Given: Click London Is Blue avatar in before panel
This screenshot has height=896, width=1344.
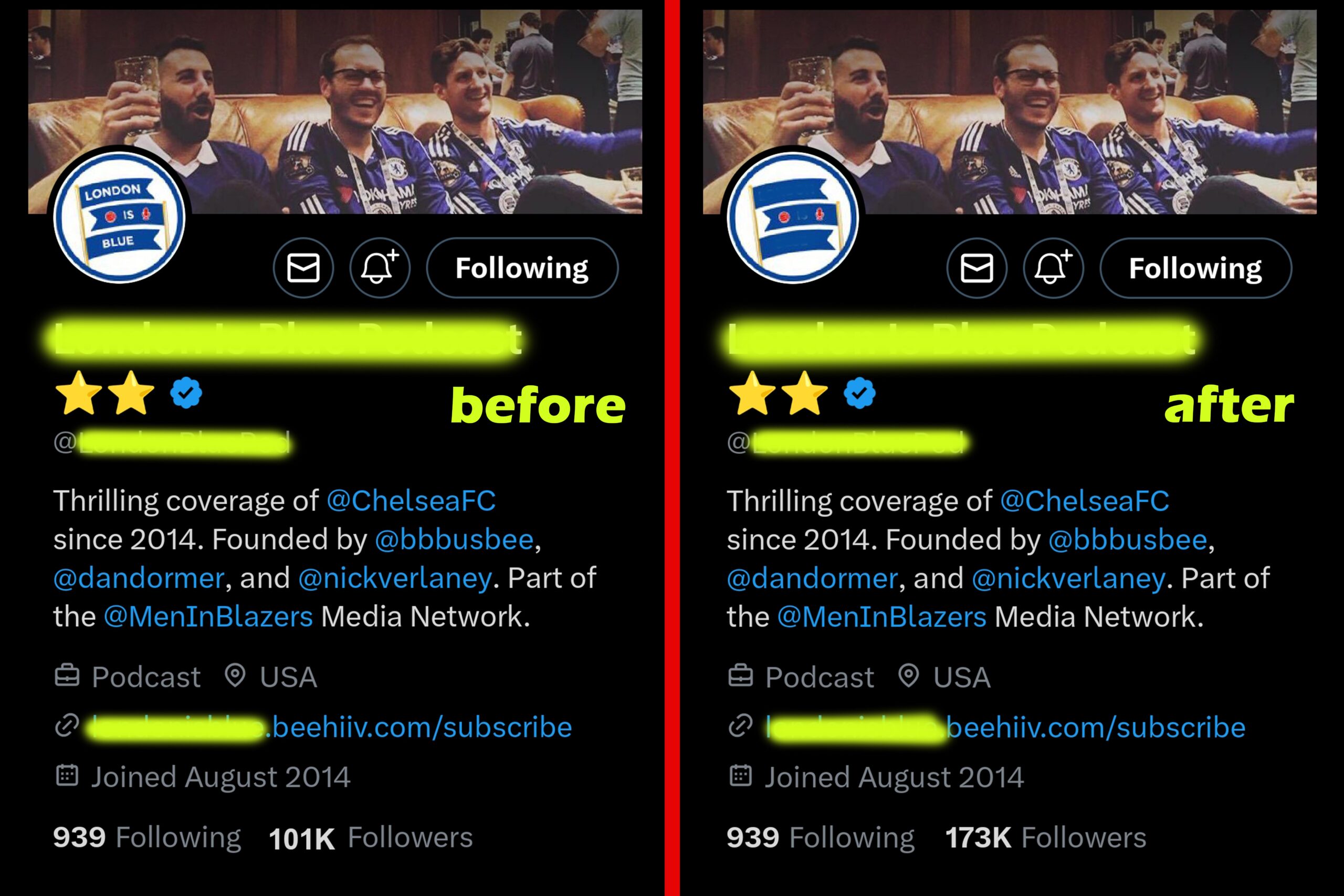Looking at the screenshot, I should coord(119,217).
